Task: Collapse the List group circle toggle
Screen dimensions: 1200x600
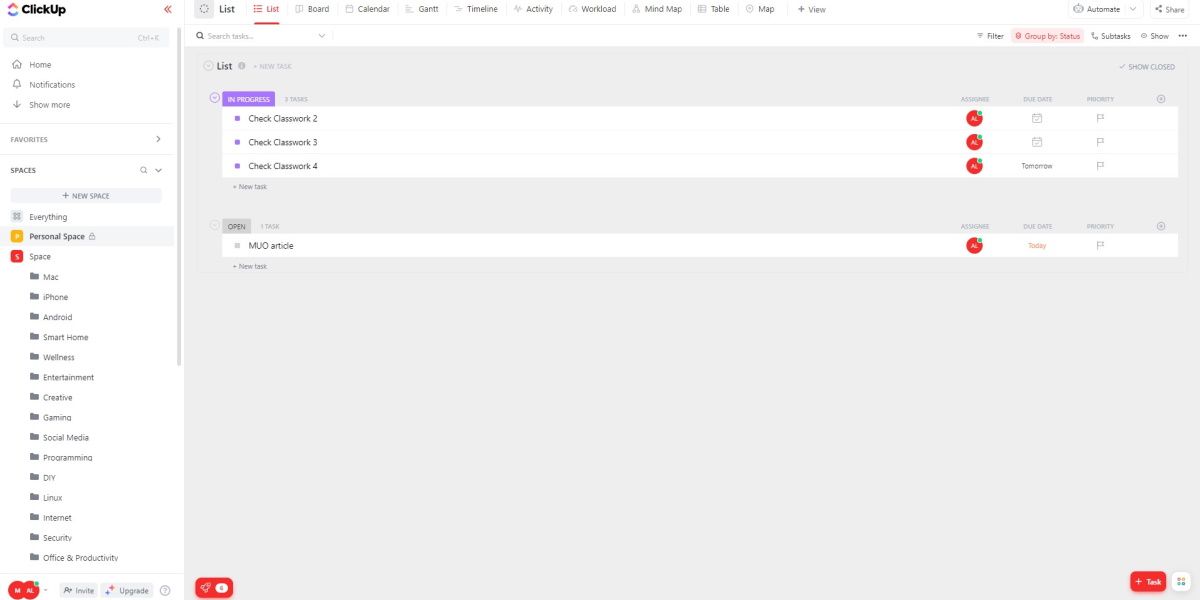Action: tap(208, 66)
